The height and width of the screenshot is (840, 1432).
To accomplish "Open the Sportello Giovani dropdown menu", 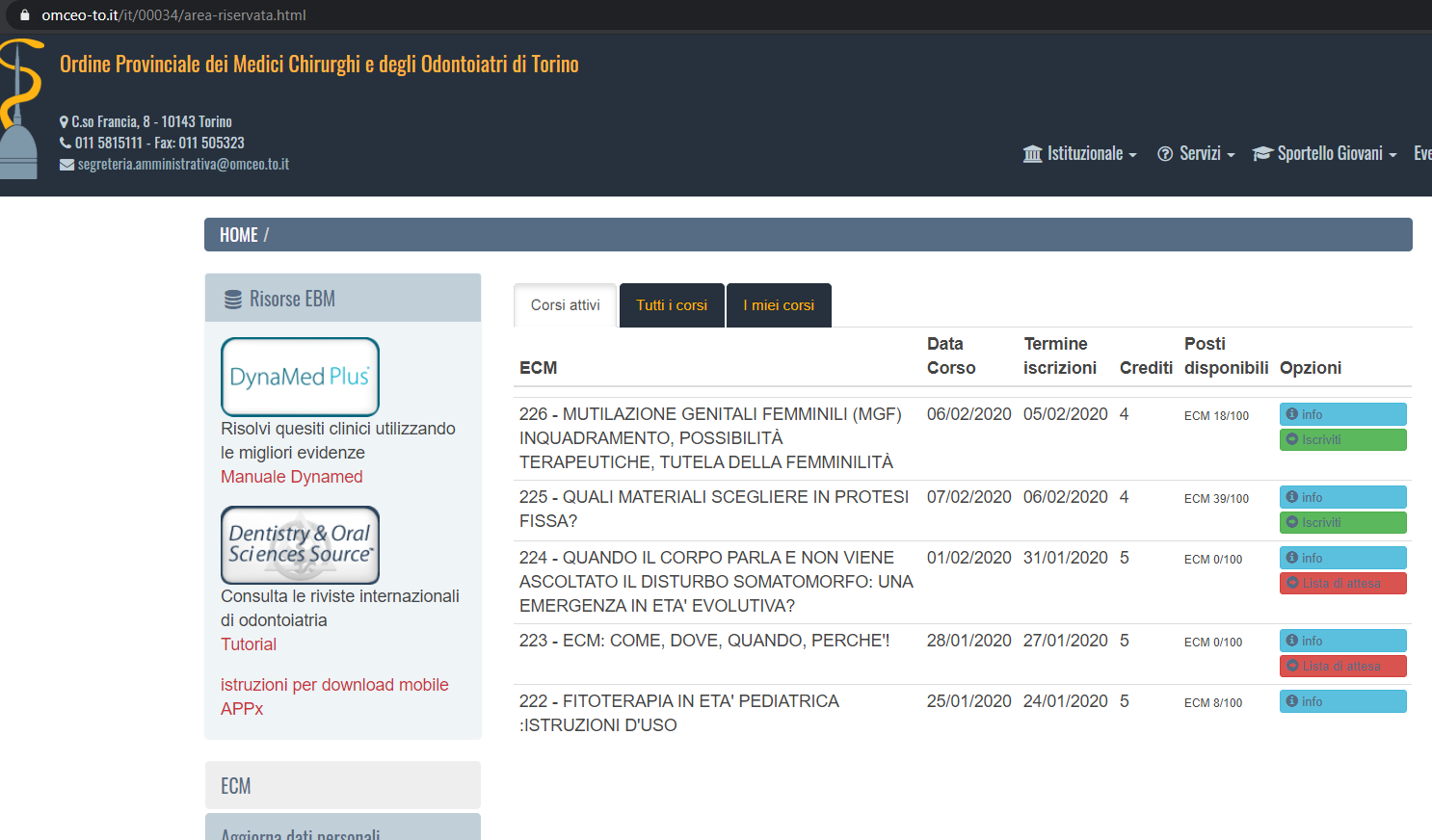I will [1325, 154].
